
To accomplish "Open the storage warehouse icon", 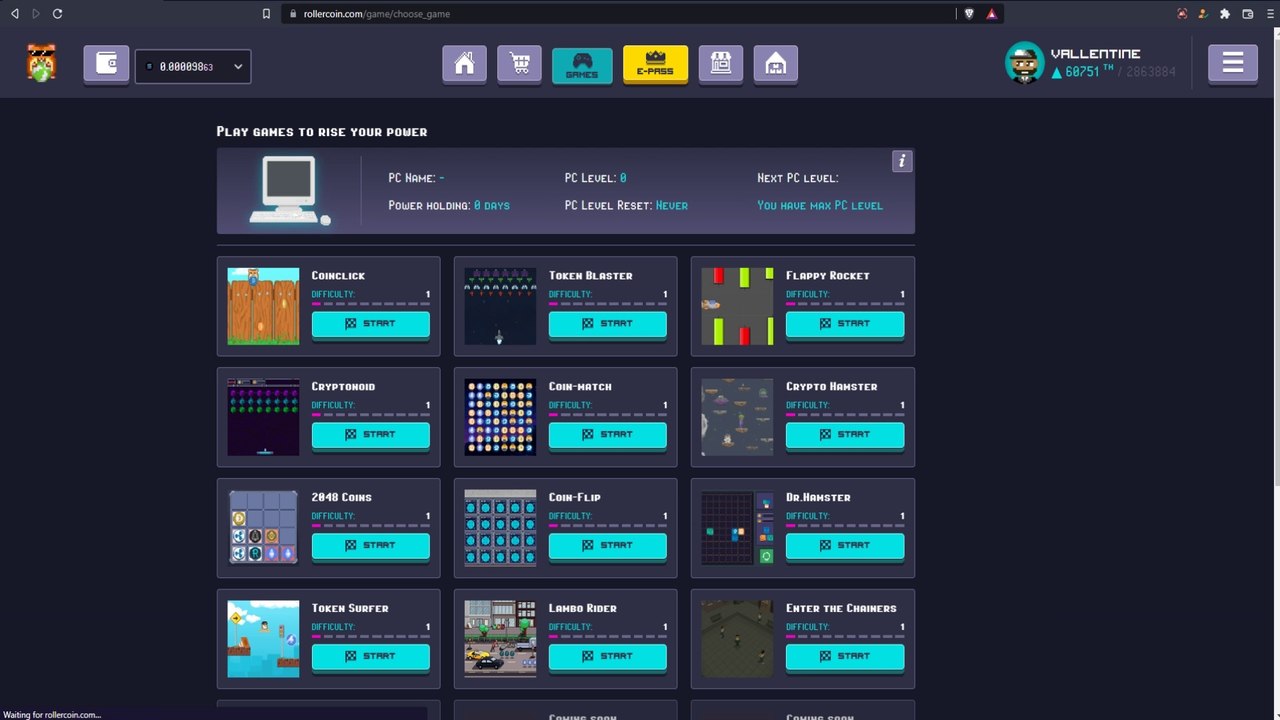I will coord(776,64).
